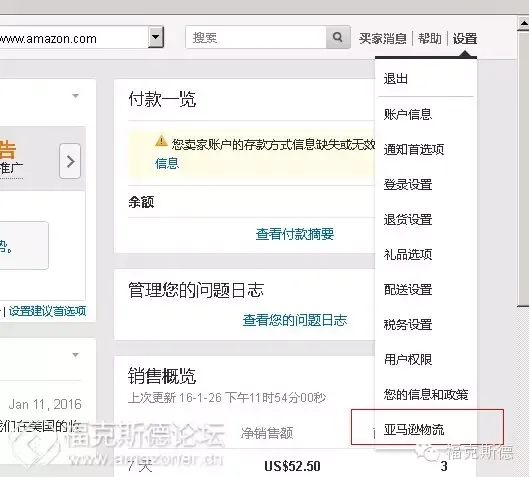Collapse the top left panel using its arrow

tap(76, 96)
